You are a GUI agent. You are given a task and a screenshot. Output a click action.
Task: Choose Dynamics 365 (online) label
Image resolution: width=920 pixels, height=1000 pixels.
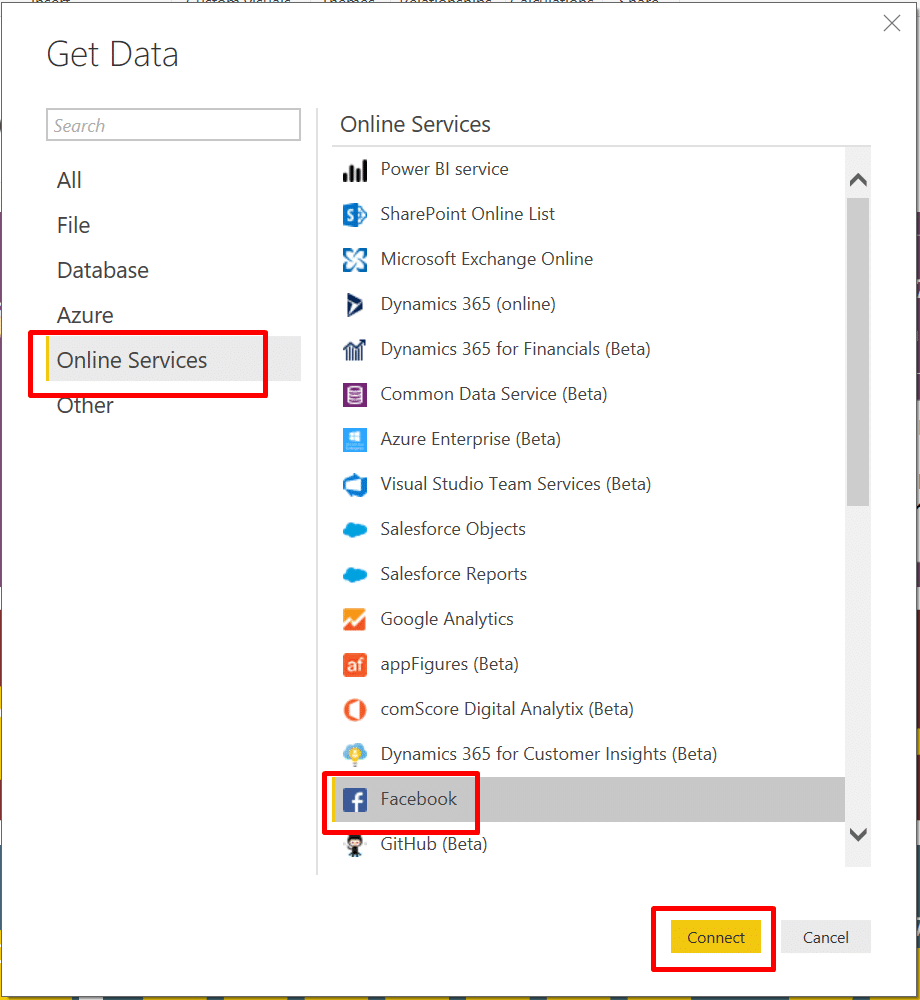pyautogui.click(x=468, y=304)
